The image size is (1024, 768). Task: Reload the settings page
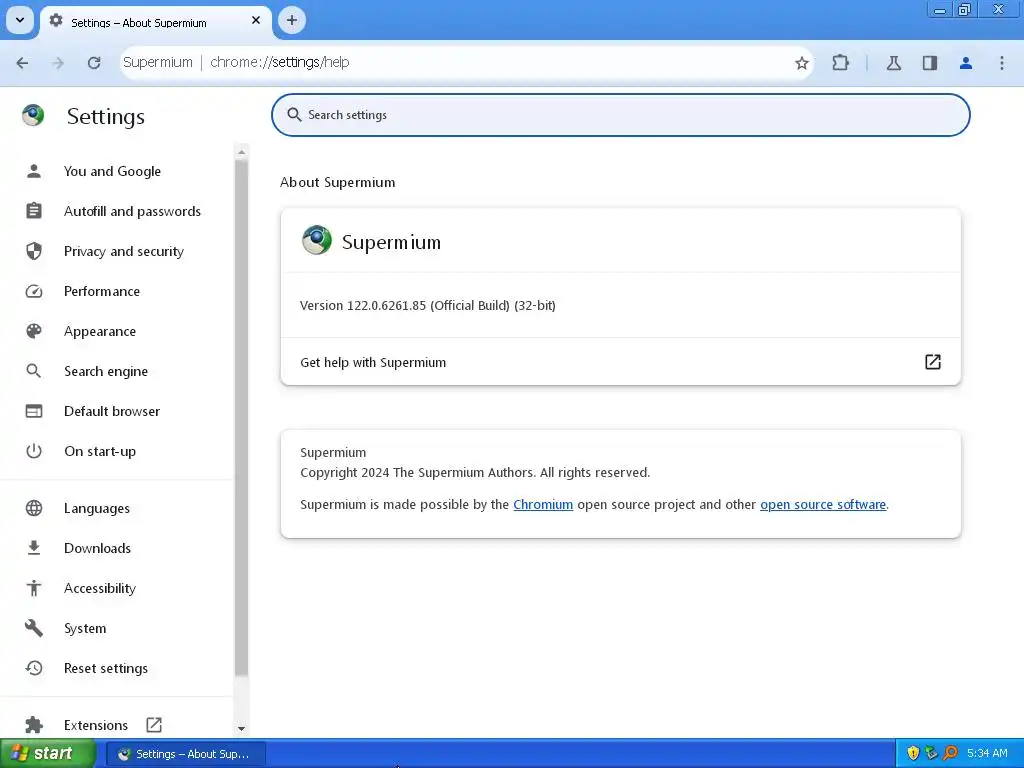(94, 63)
